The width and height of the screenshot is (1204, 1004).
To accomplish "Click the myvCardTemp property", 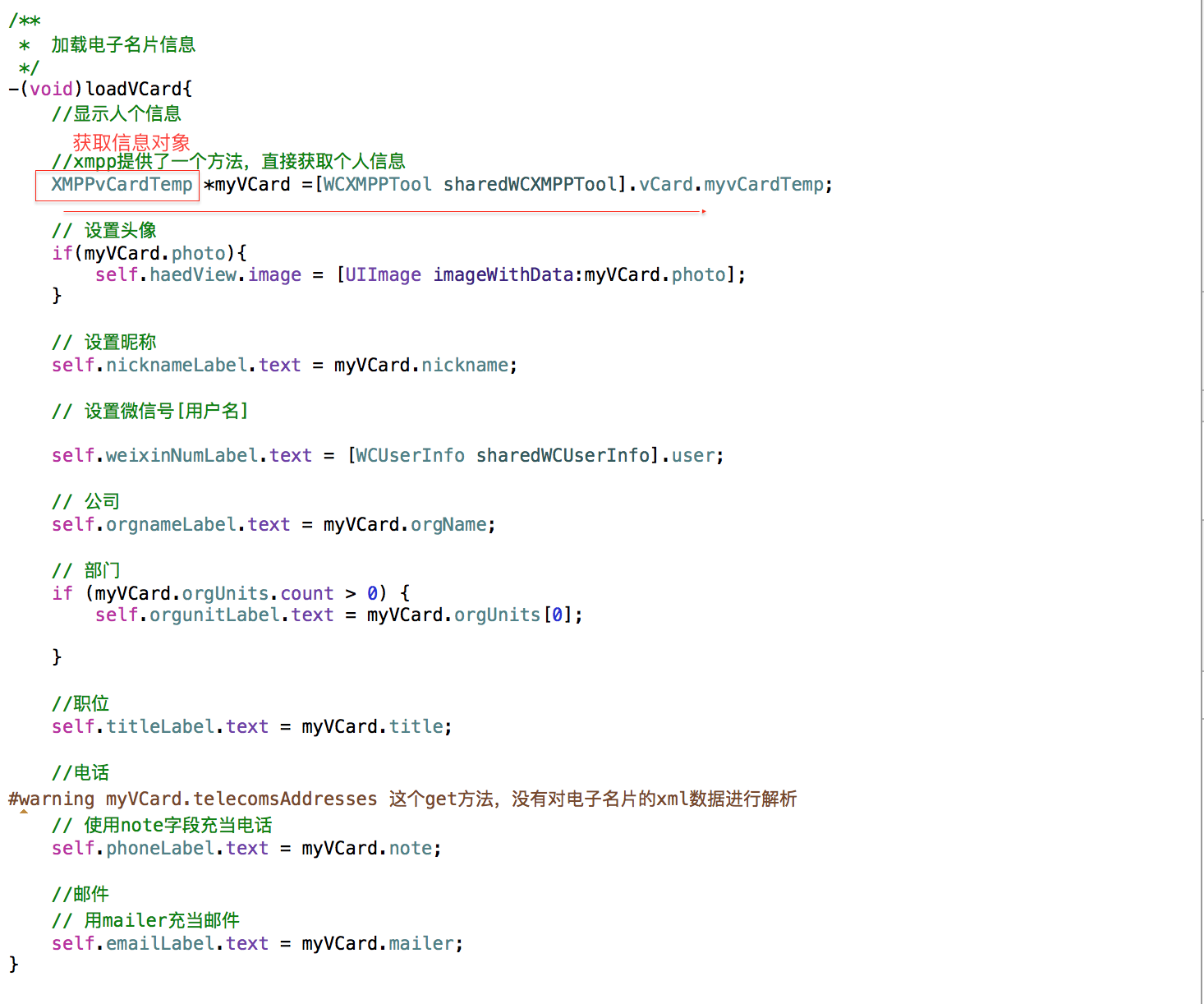I will pos(764,184).
